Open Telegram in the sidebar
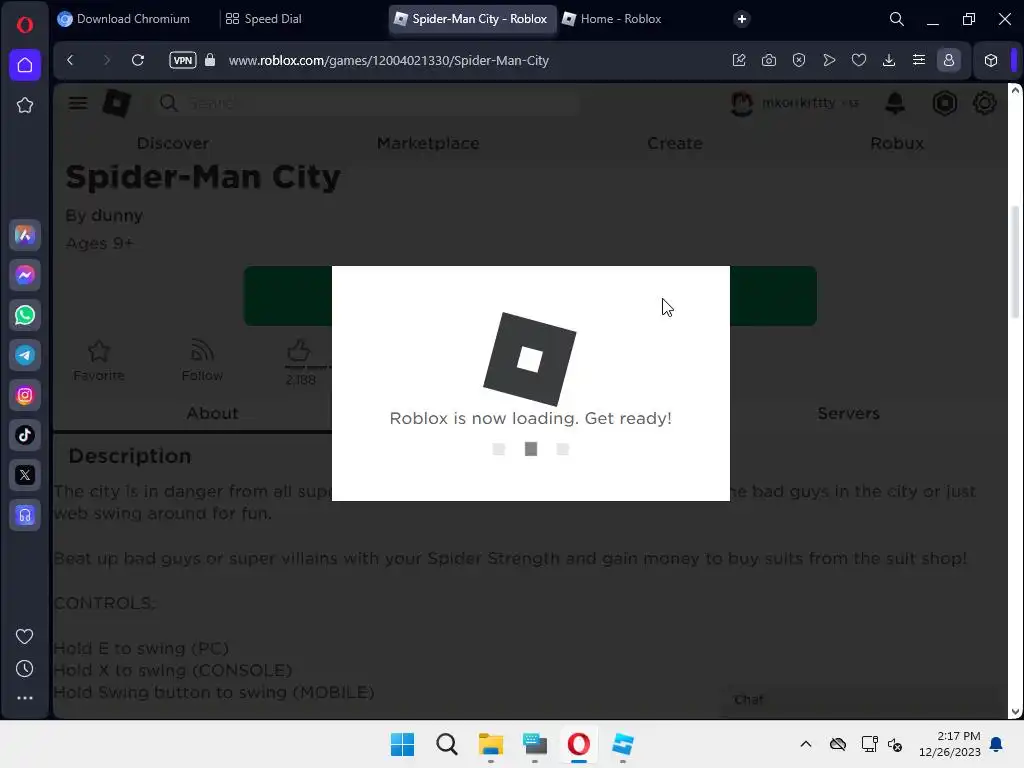 click(x=25, y=355)
